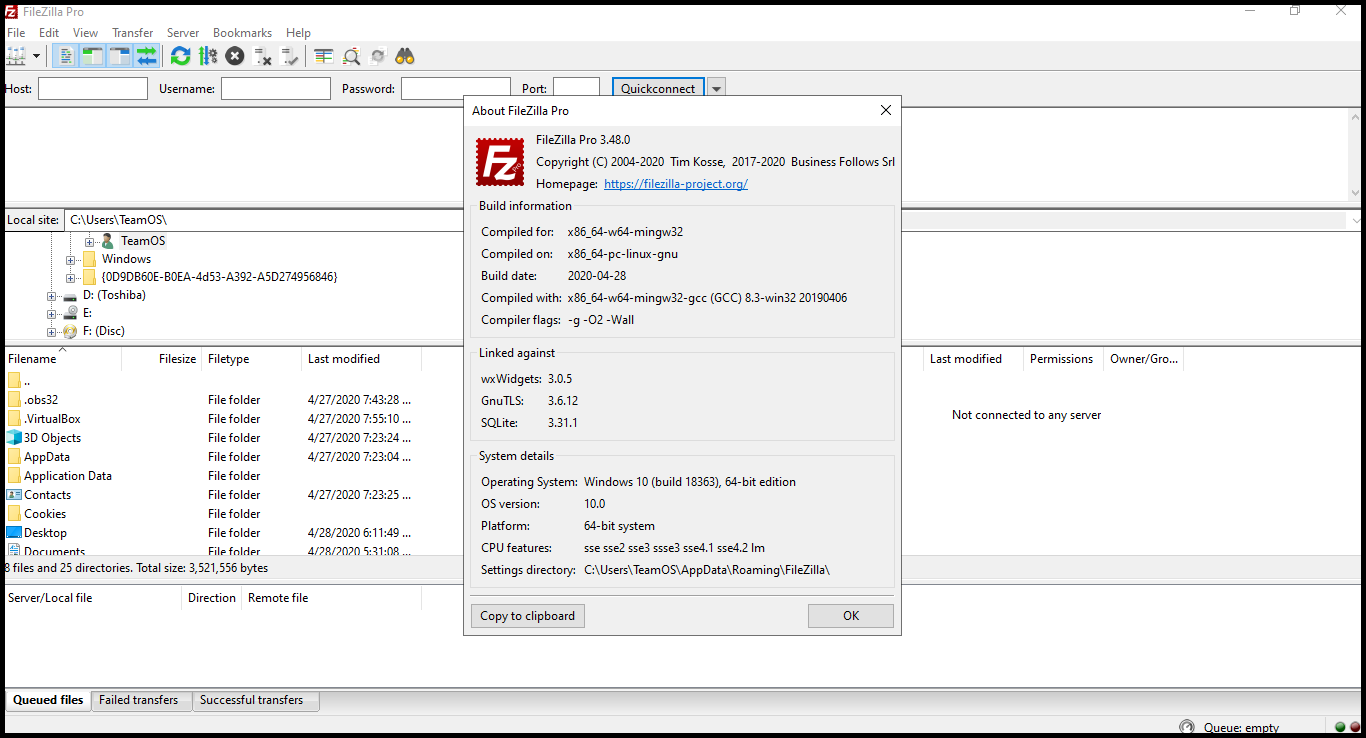Screen dimensions: 1366x738
Task: Open the Help menu
Action: [x=298, y=33]
